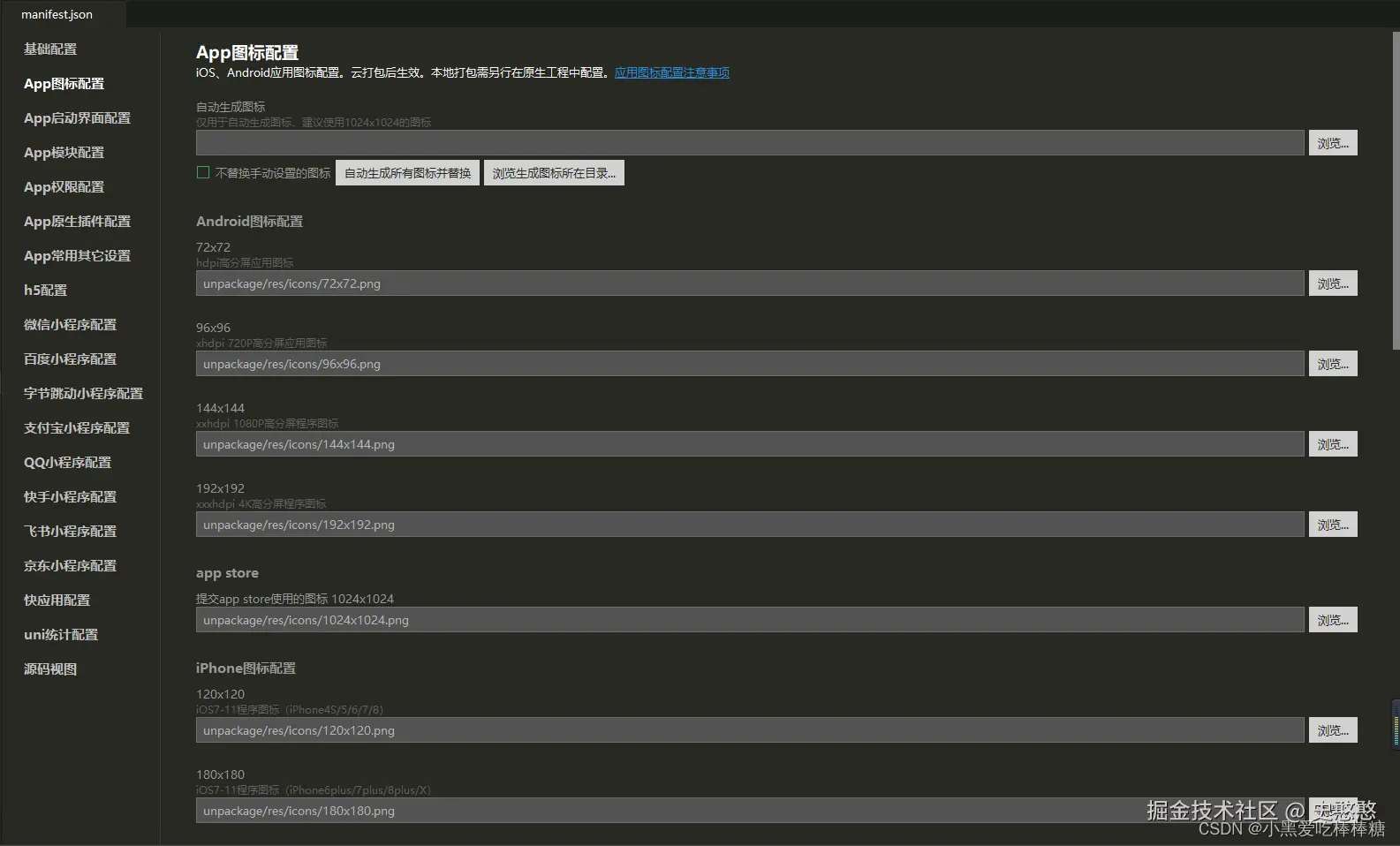1400x846 pixels.
Task: Open App原生插件配置 section
Action: [x=77, y=222]
